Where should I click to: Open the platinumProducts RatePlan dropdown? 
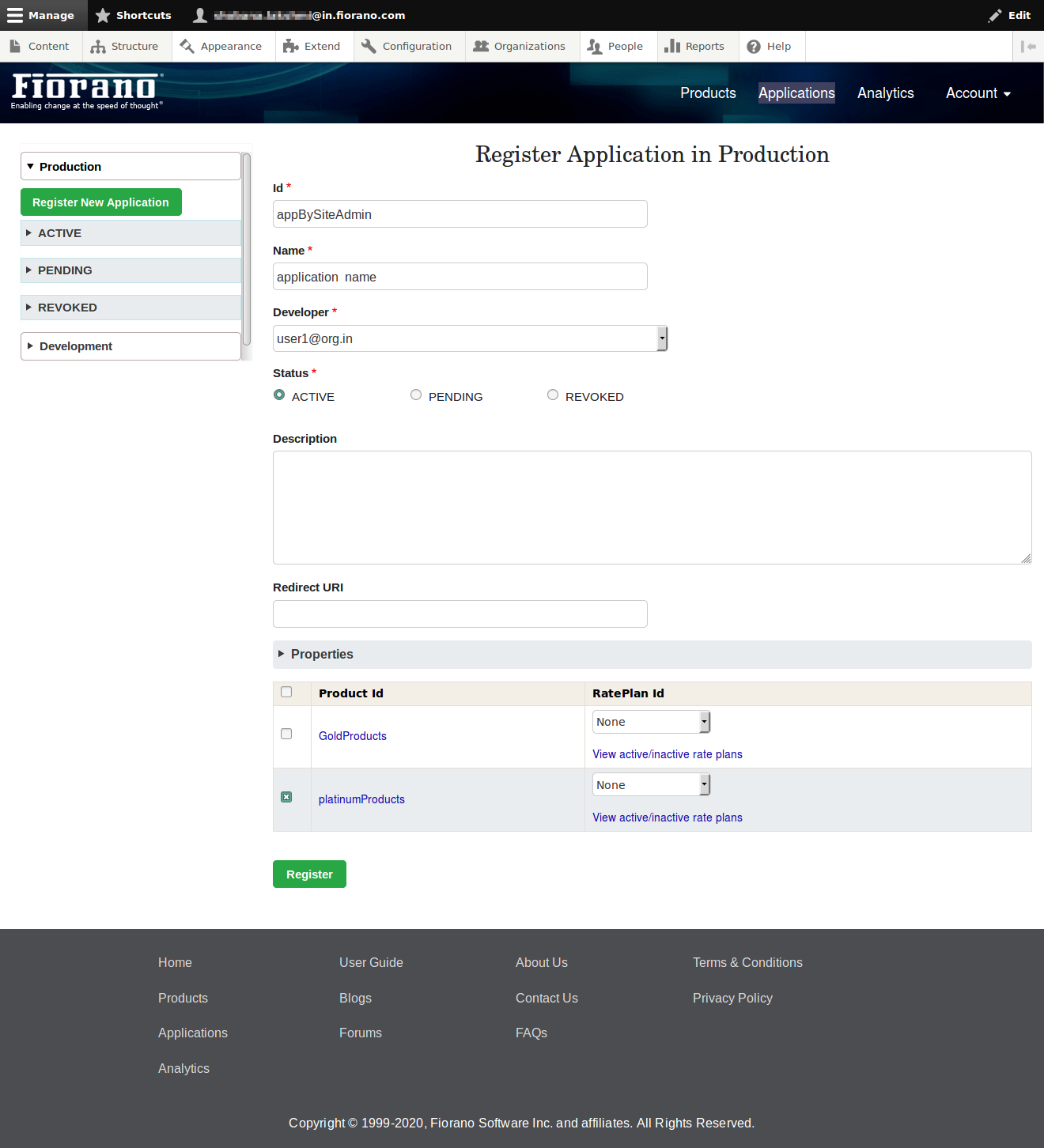[652, 784]
